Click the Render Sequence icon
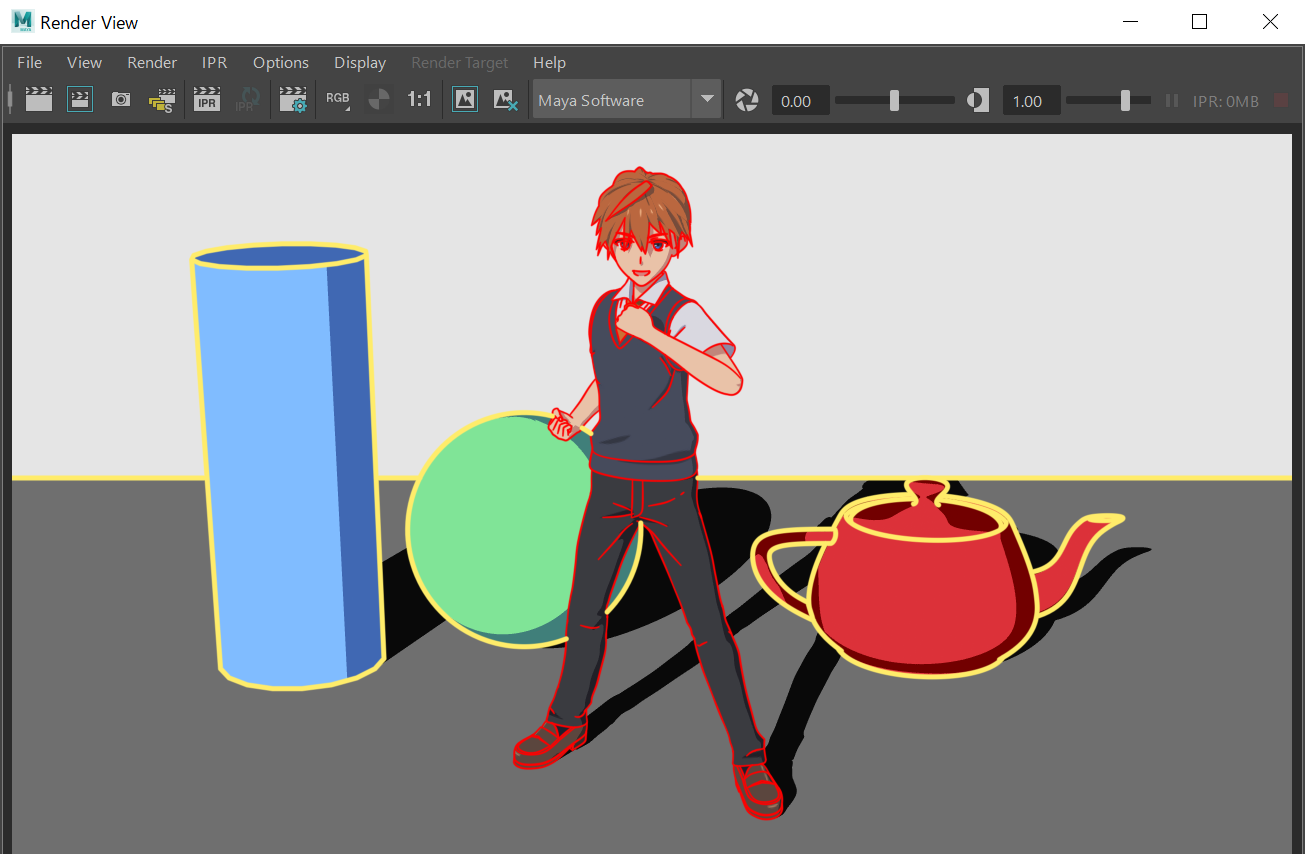Screen dimensions: 1305x854 (161, 100)
